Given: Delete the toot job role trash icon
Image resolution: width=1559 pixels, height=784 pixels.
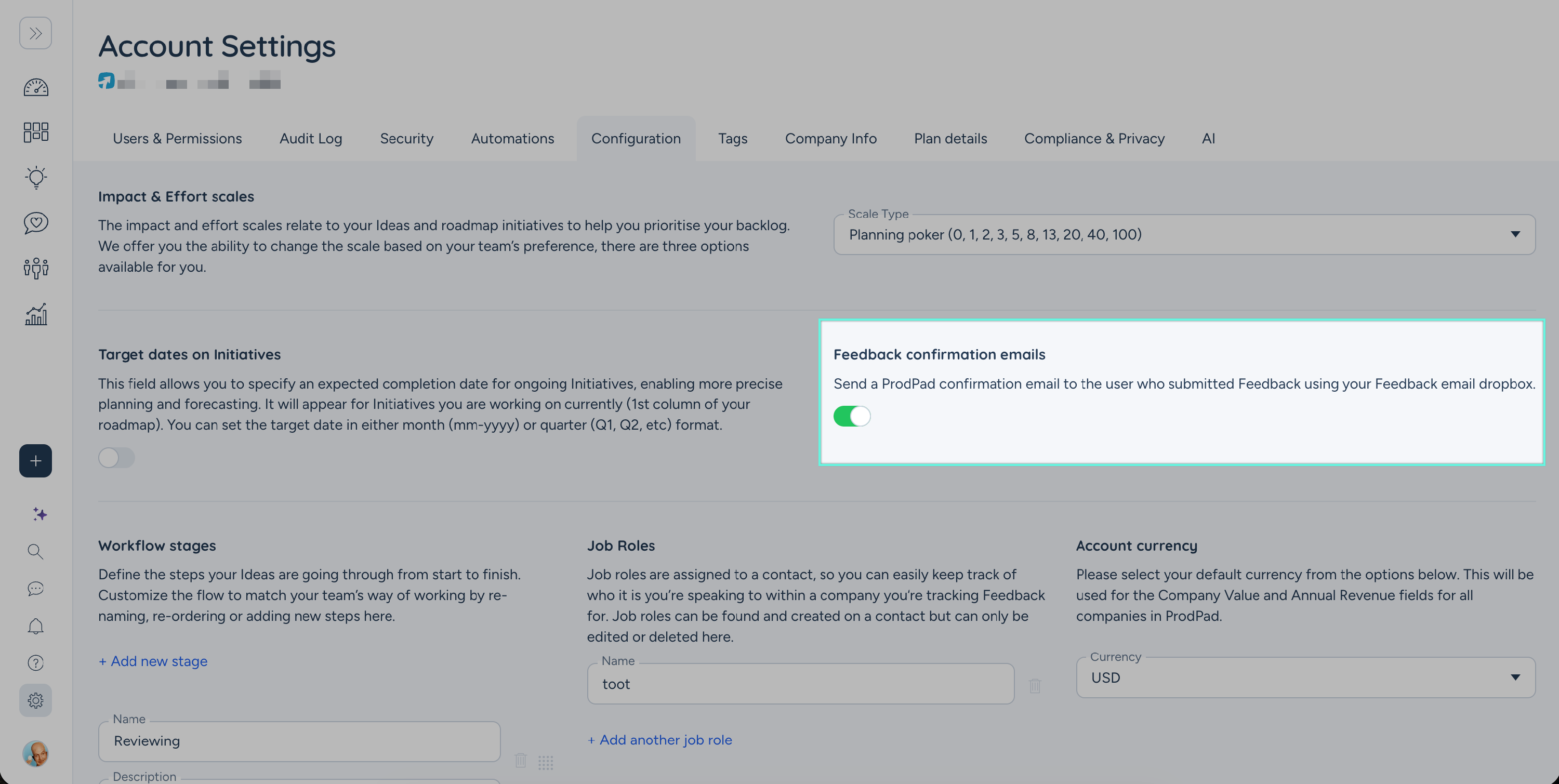Looking at the screenshot, I should point(1035,685).
